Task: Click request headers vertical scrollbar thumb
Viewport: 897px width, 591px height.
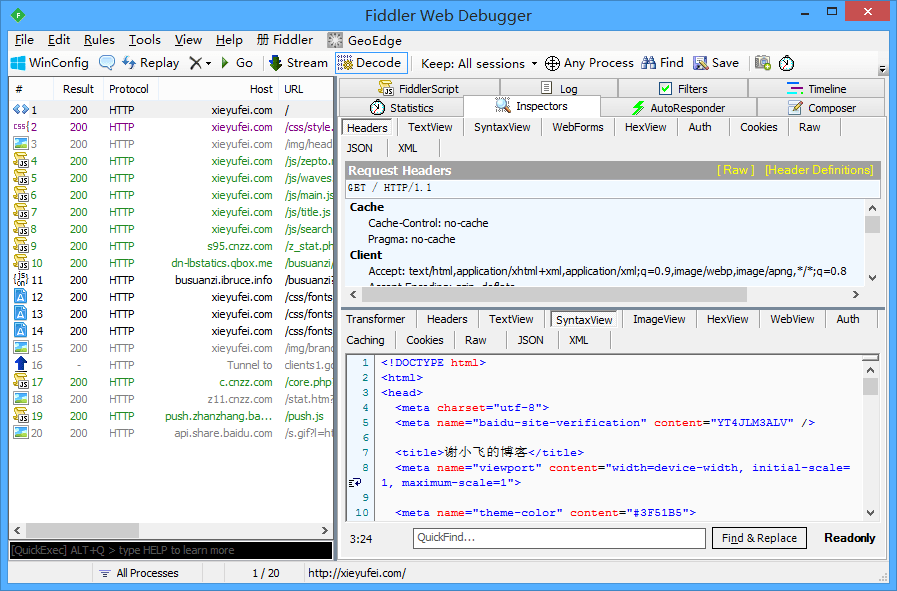Action: point(872,224)
